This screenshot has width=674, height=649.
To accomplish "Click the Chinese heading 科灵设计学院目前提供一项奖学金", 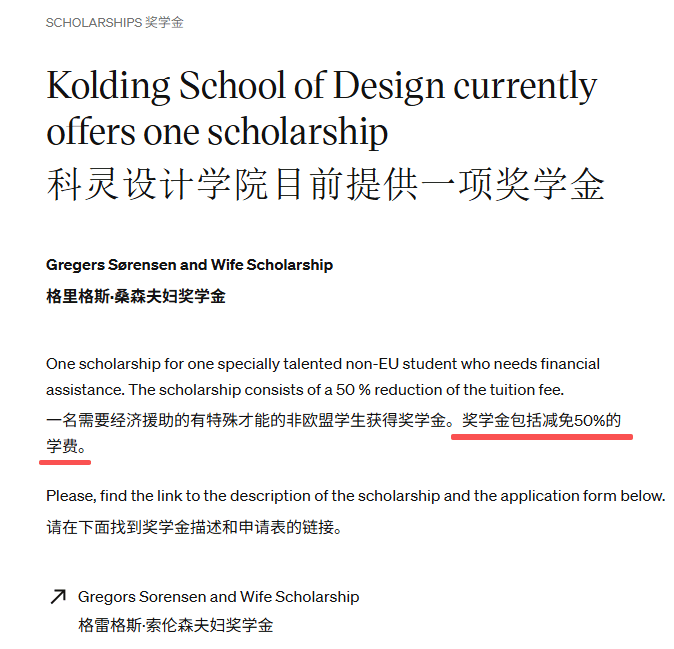I will coord(325,184).
